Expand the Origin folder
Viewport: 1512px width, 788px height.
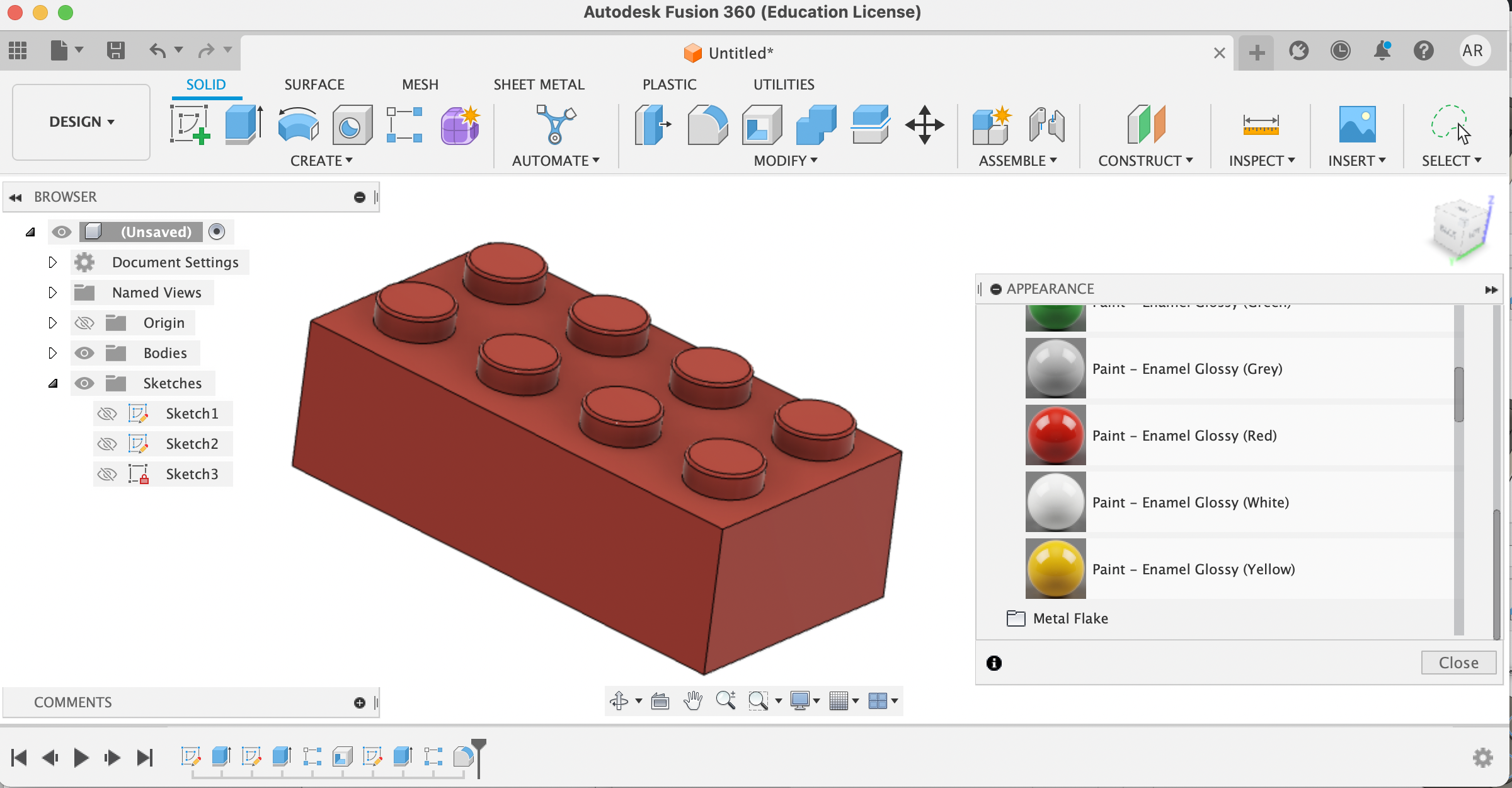[x=53, y=323]
